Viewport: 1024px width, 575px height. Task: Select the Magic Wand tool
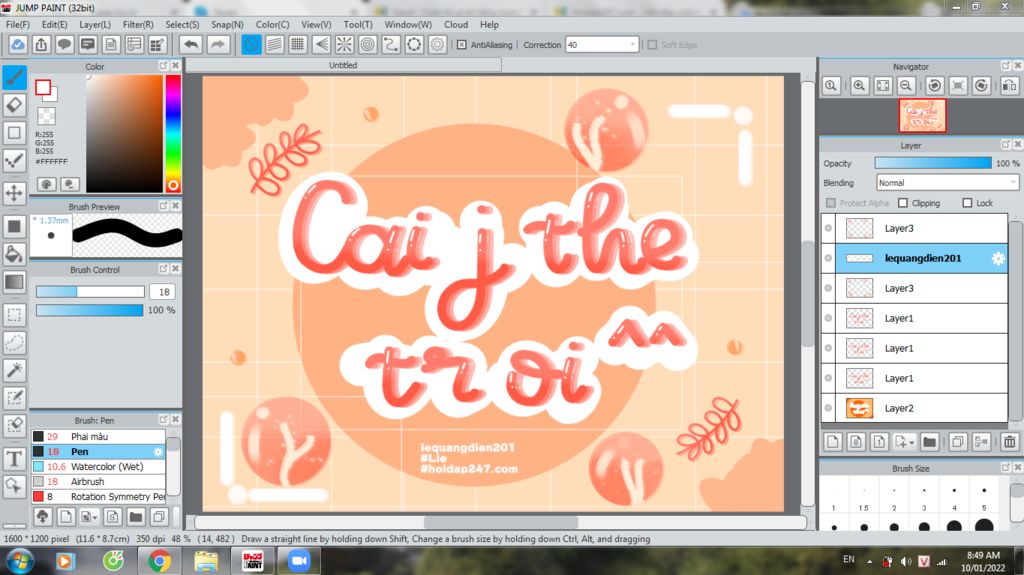pos(14,370)
